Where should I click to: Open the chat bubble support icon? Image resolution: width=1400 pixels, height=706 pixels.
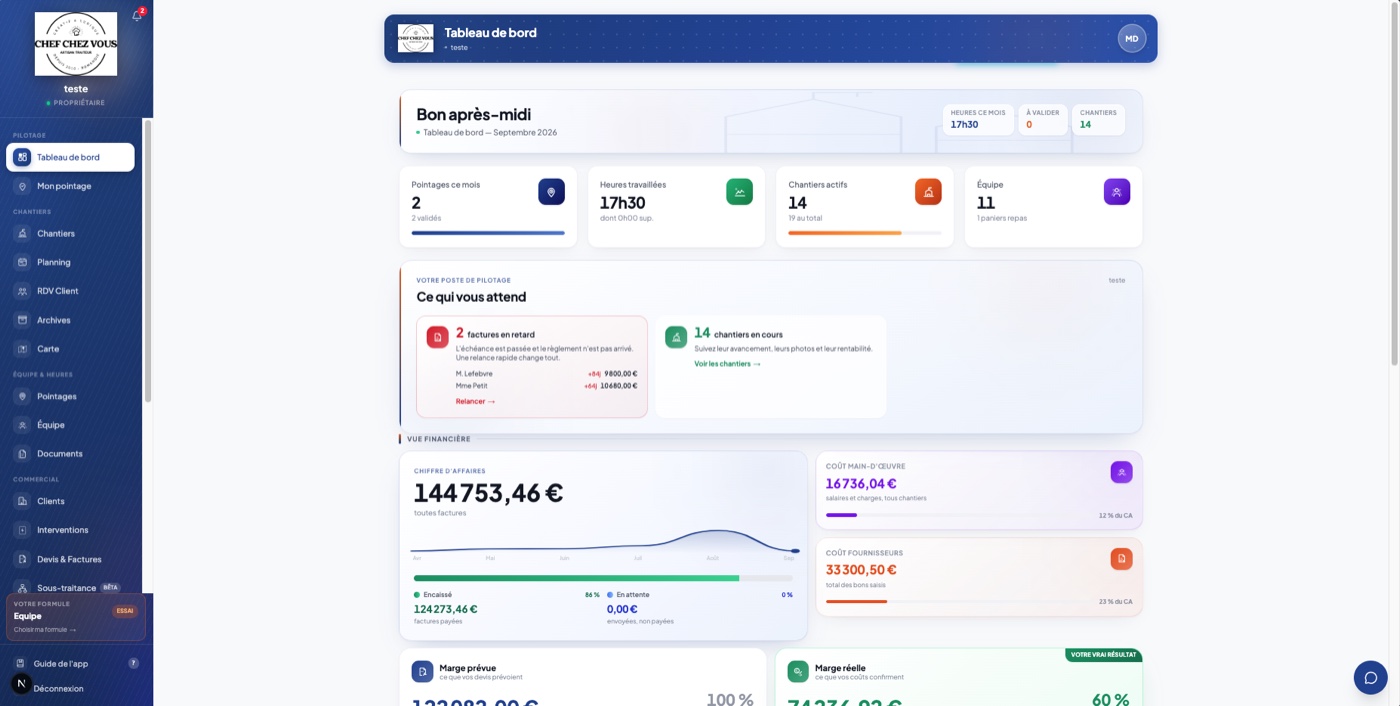pos(1371,677)
